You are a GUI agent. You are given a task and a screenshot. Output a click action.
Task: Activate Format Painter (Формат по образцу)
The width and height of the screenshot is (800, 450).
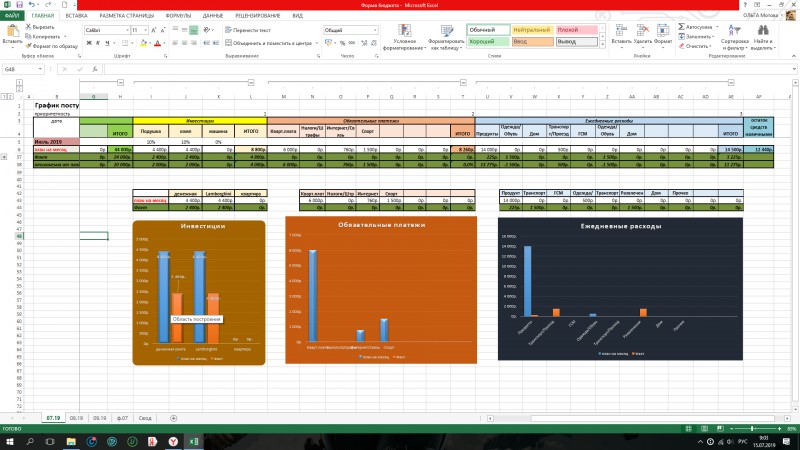51,46
